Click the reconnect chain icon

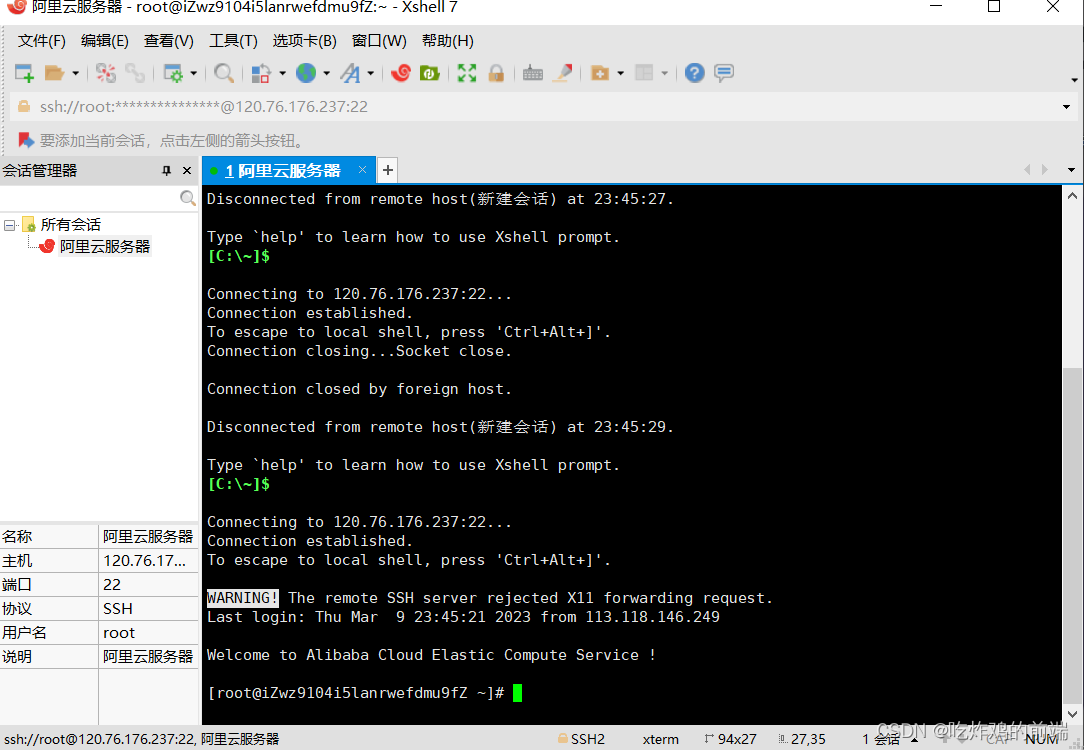click(x=135, y=73)
